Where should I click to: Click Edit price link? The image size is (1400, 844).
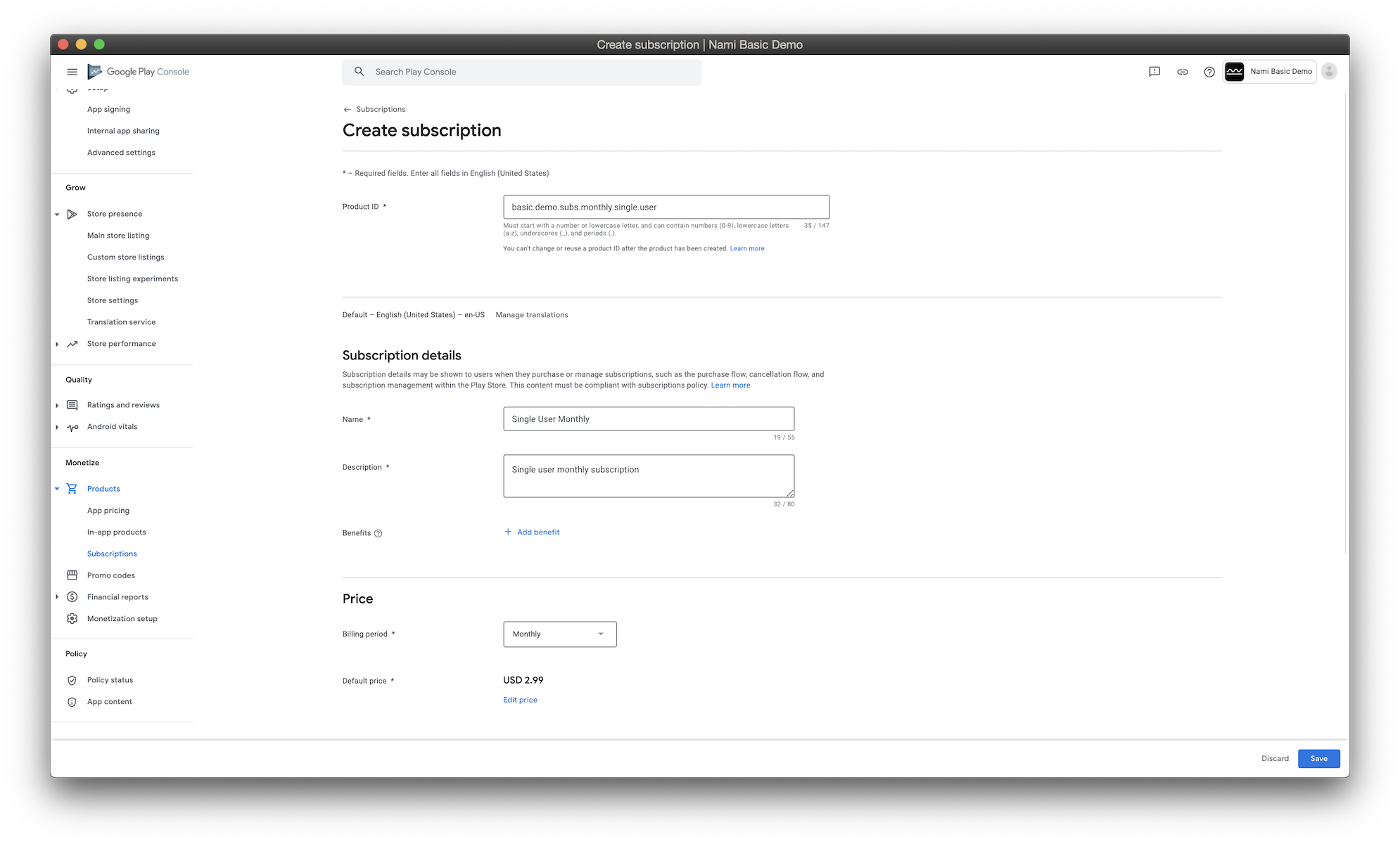click(520, 700)
